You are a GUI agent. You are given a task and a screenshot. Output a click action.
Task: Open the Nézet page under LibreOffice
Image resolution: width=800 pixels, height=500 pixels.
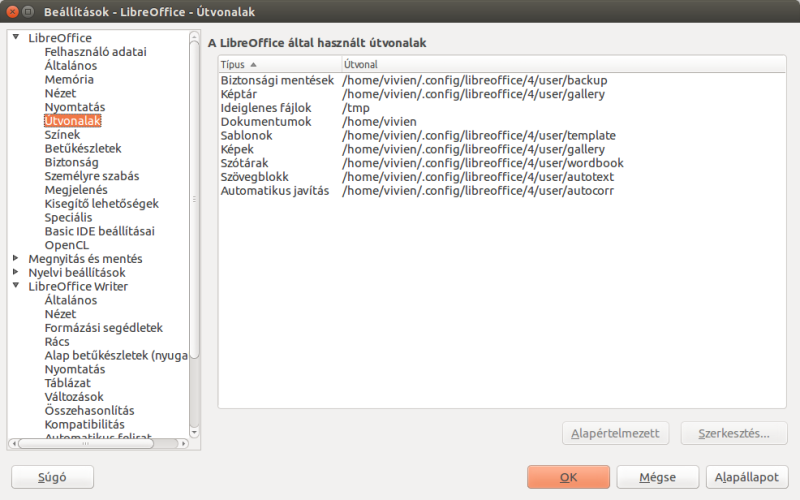60,93
